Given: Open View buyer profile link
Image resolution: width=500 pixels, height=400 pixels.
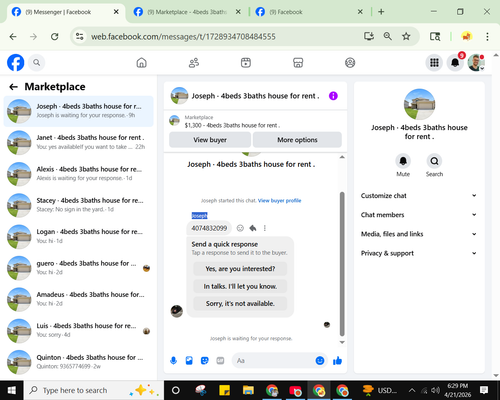Looking at the screenshot, I should point(280,201).
